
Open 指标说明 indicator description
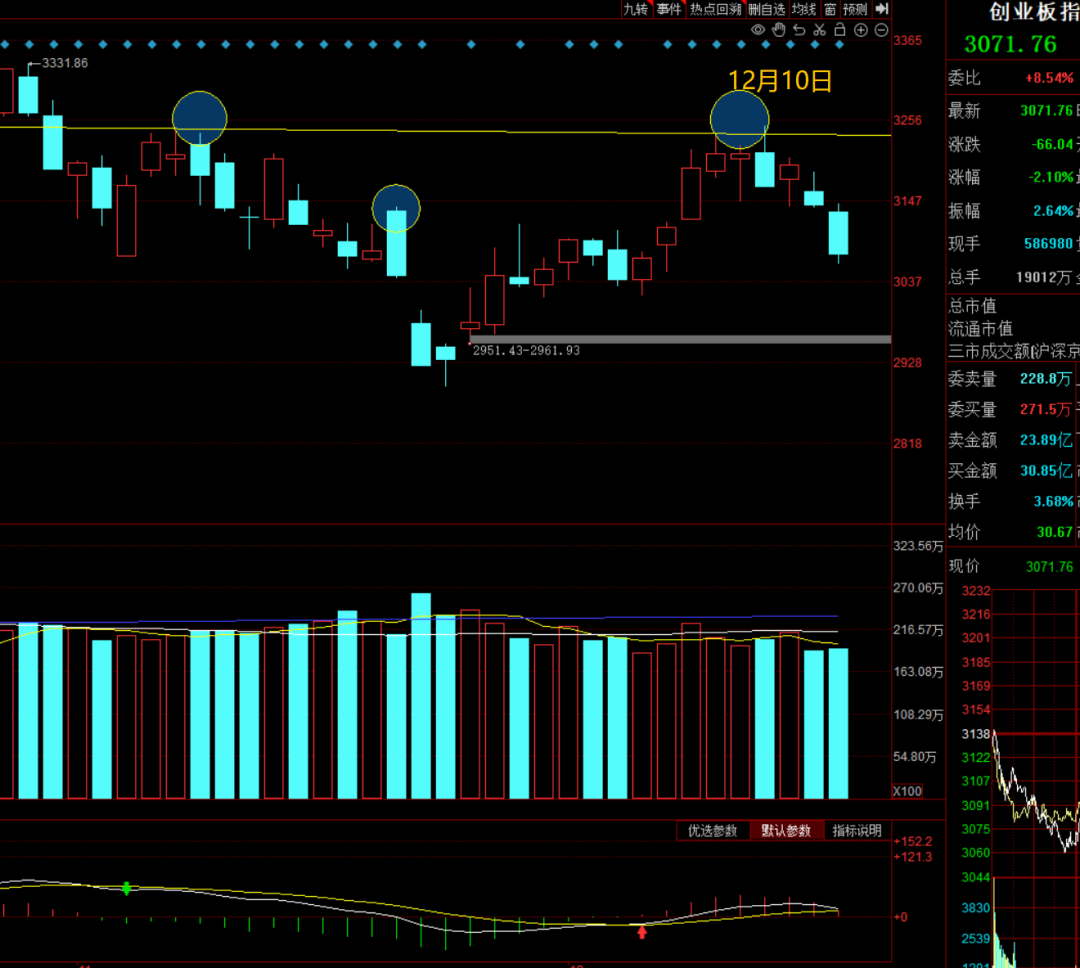[857, 831]
